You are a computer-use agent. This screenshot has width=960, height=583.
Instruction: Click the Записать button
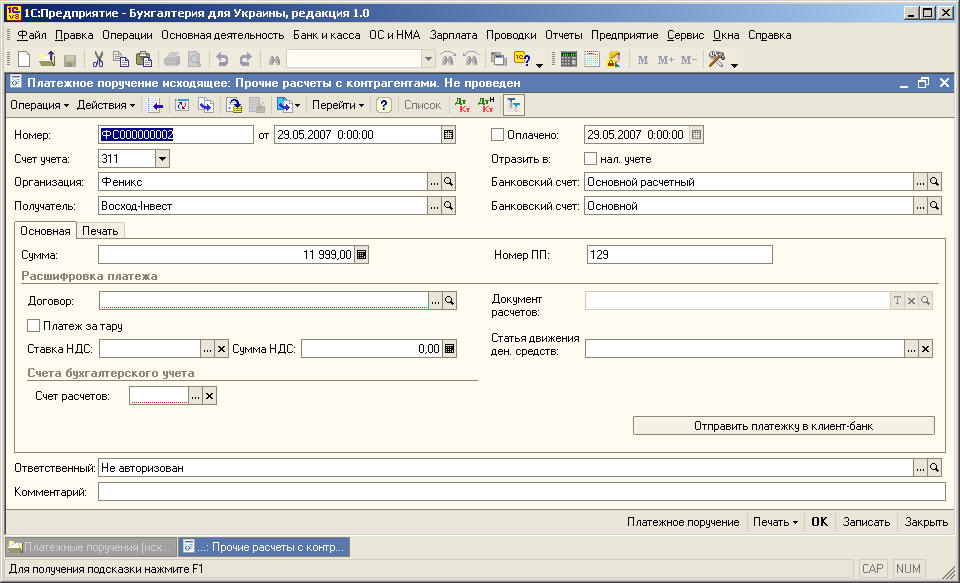[866, 522]
